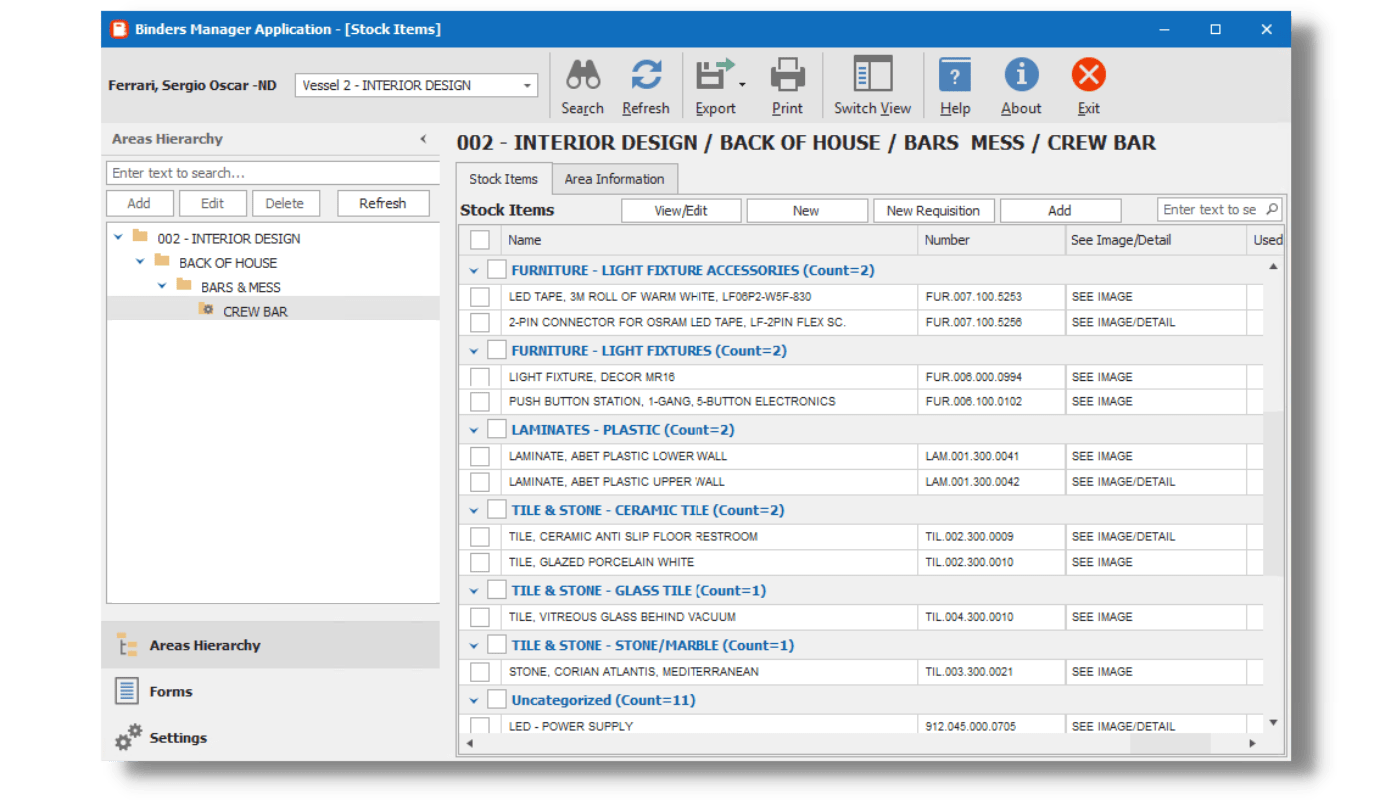Select all items in FURNITURE - LIGHT FIXTURES group
Viewport: 1400px width, 800px height.
497,350
